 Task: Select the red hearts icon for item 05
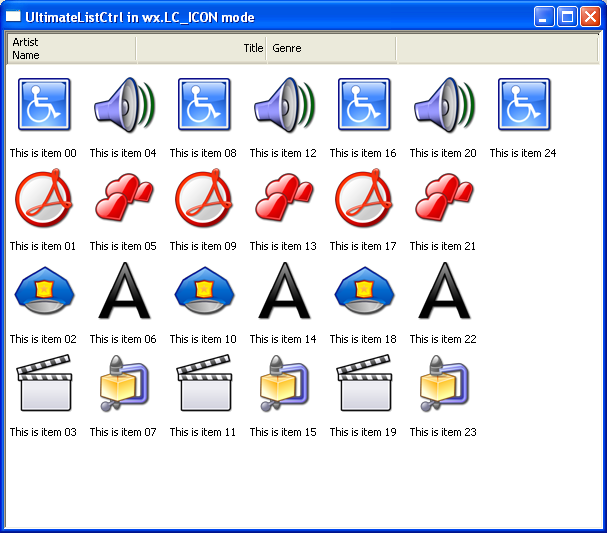124,198
